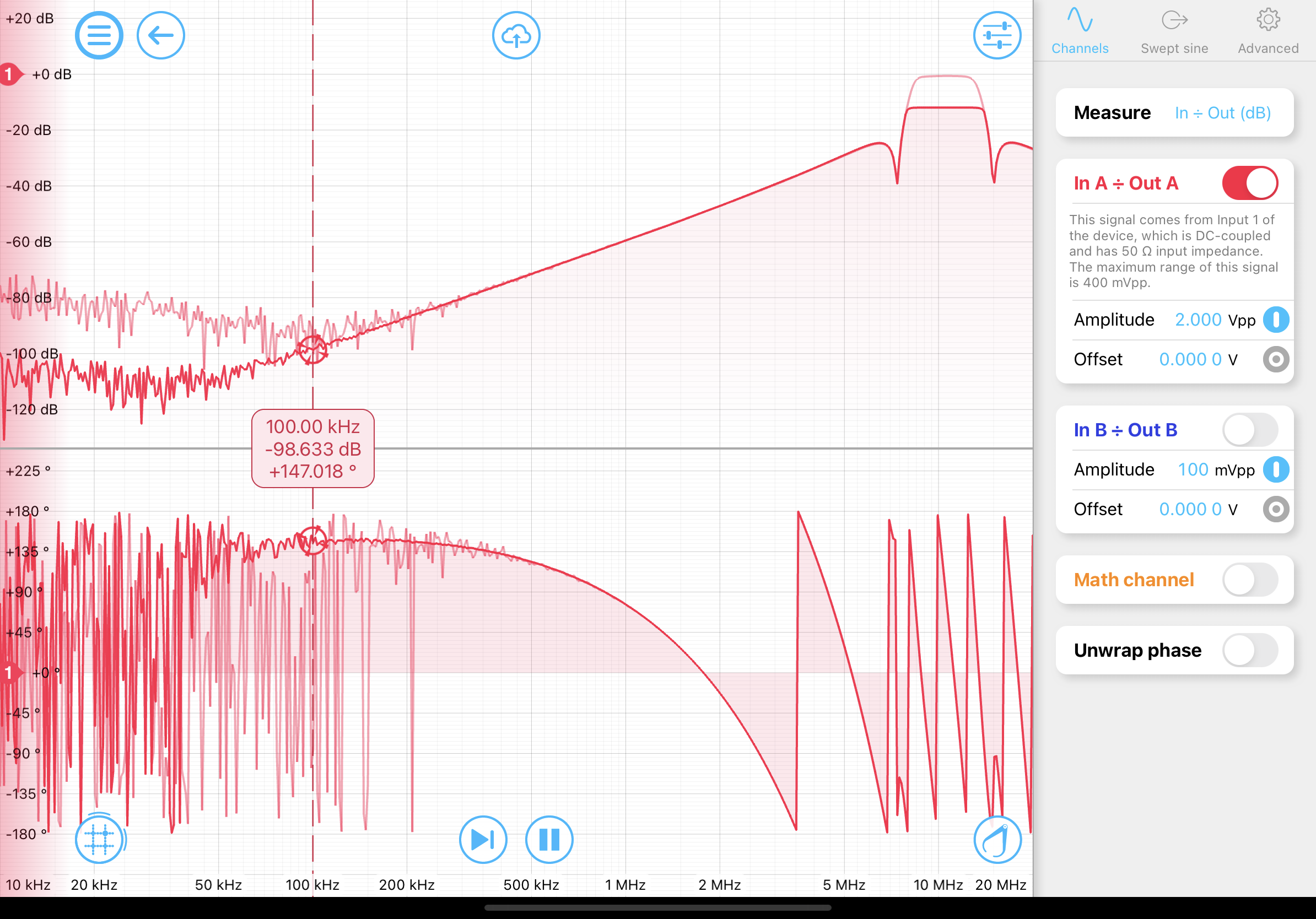Open the hamburger main menu button
1316x919 pixels.
coord(99,35)
